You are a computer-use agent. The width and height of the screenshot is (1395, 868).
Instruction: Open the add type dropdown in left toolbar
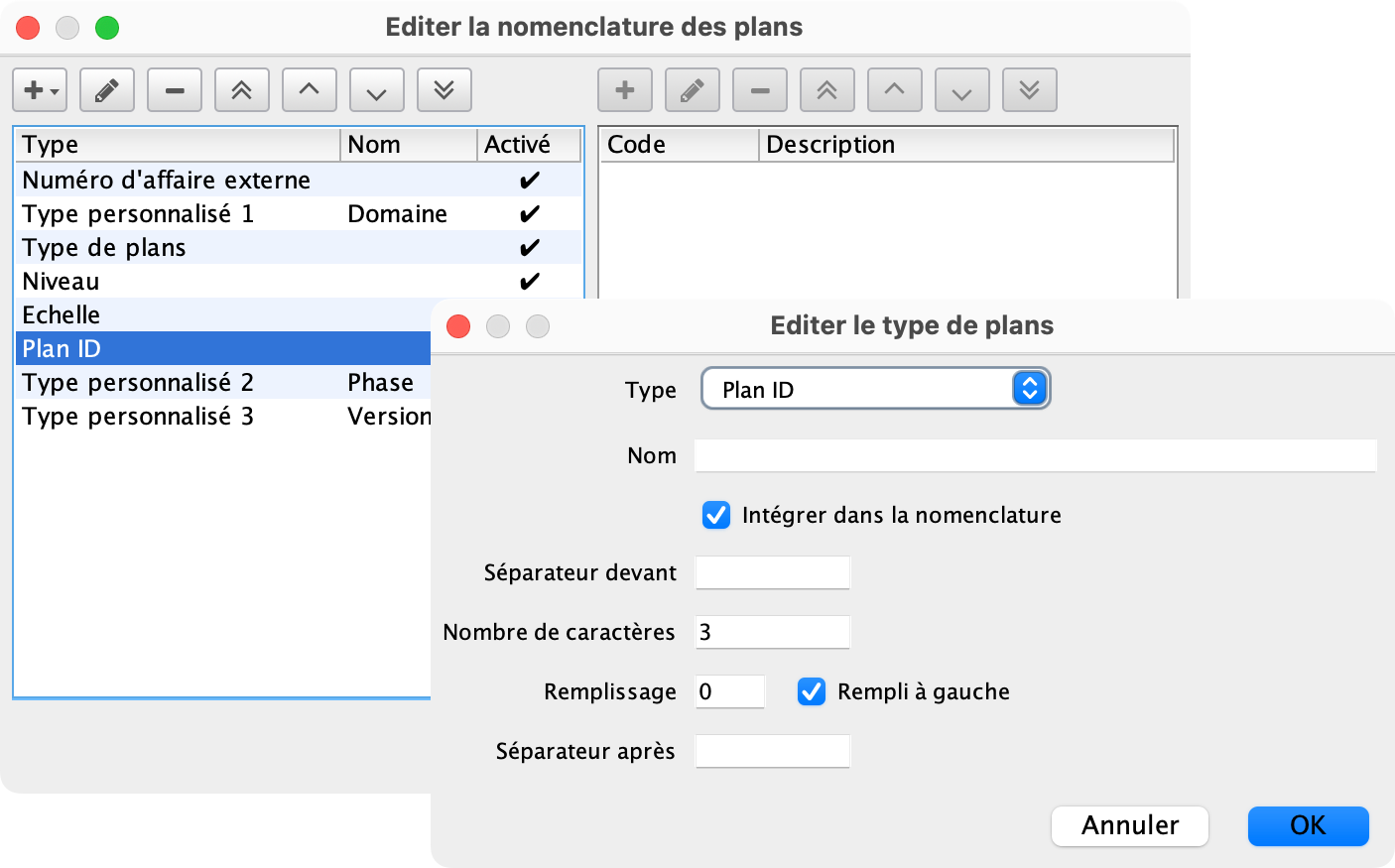[40, 90]
